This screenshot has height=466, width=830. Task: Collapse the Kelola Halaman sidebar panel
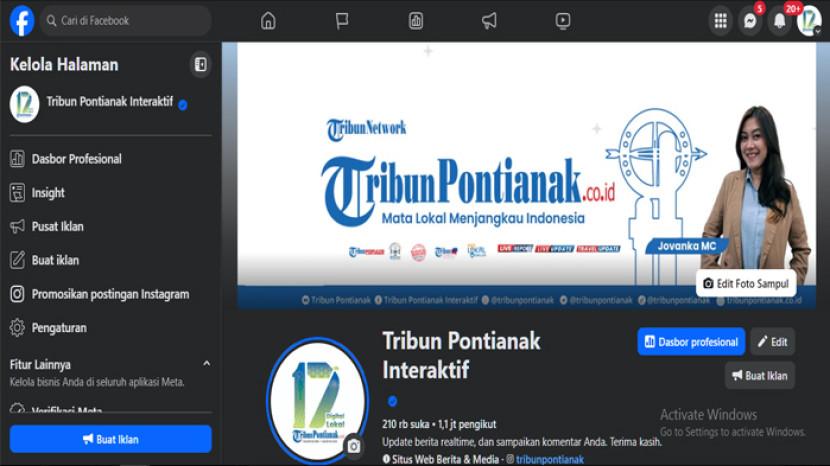(200, 65)
